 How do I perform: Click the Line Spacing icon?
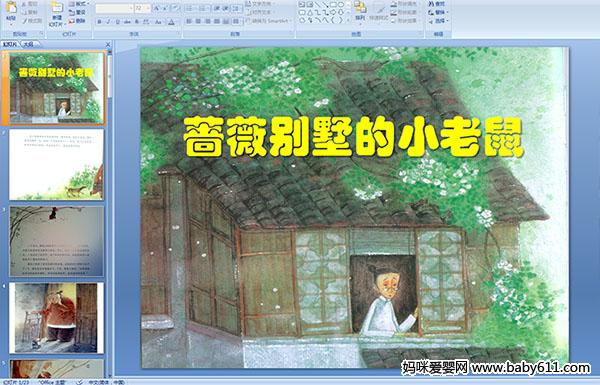click(237, 8)
